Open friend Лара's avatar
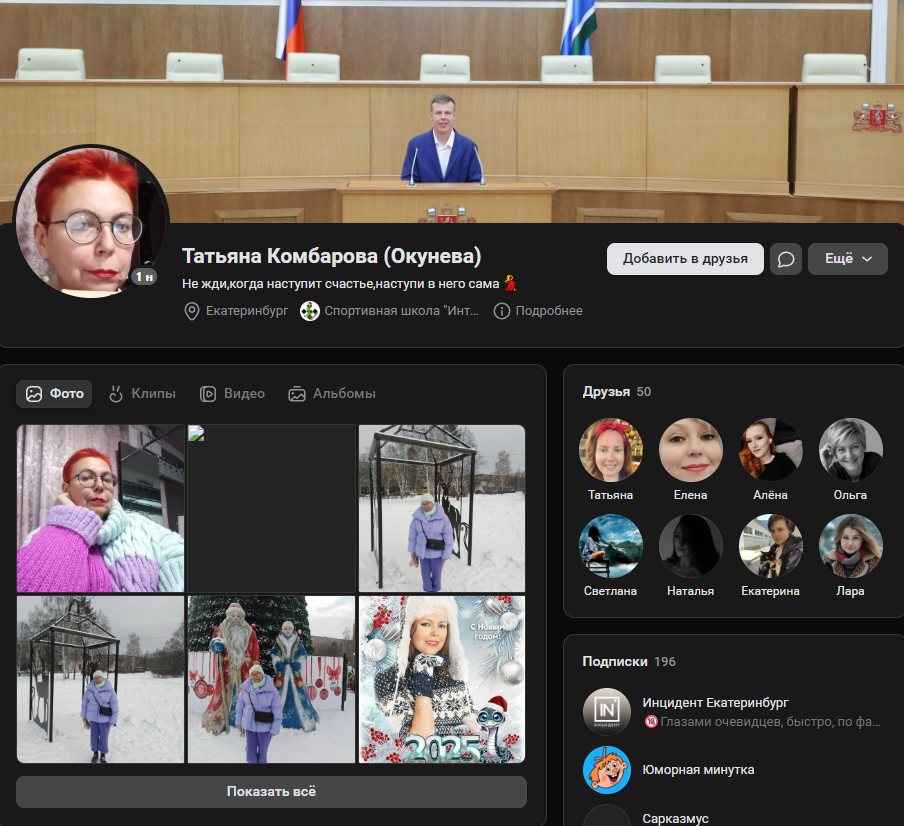The height and width of the screenshot is (826, 904). [x=850, y=546]
